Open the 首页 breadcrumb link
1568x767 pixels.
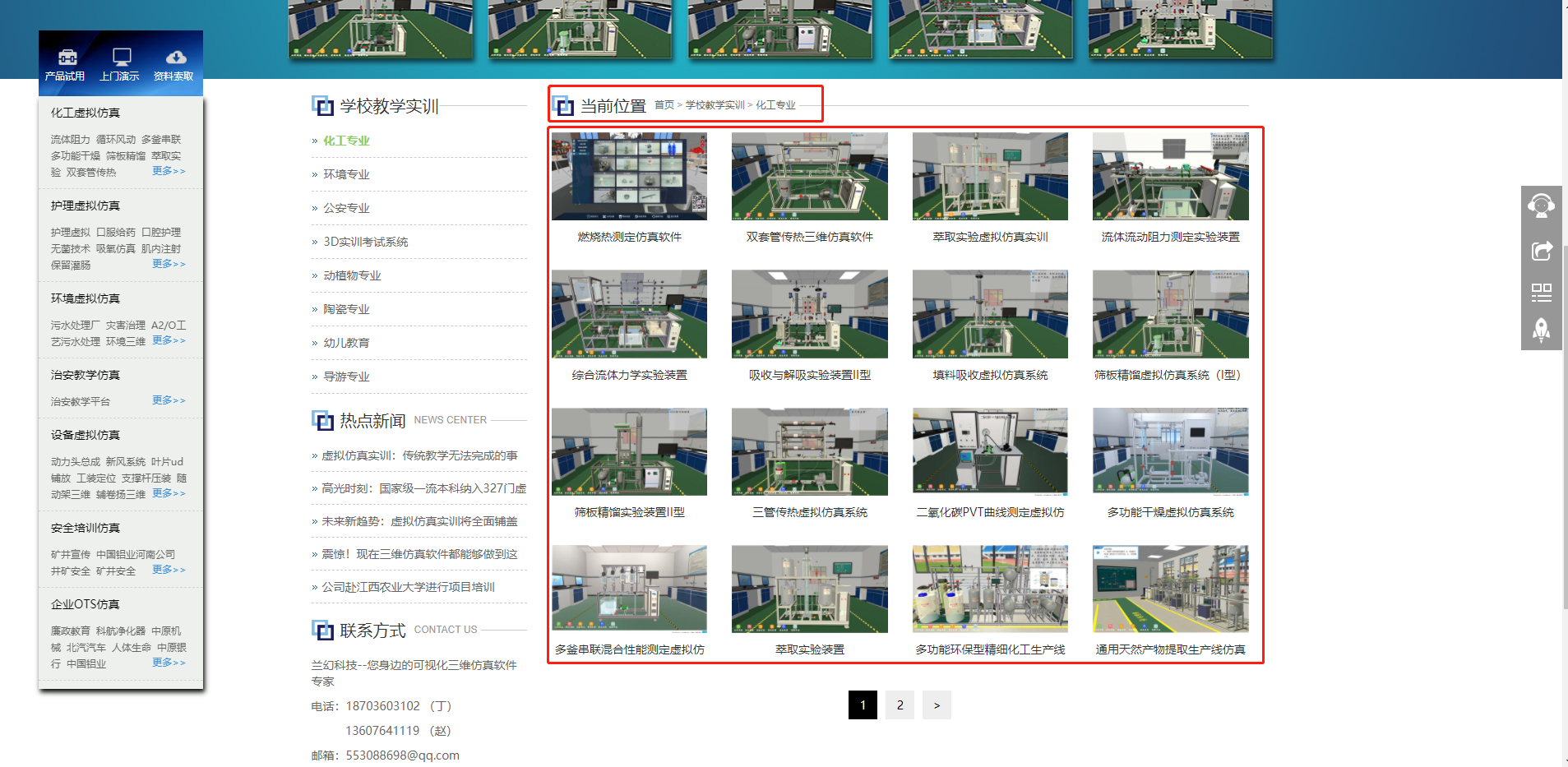pyautogui.click(x=664, y=105)
